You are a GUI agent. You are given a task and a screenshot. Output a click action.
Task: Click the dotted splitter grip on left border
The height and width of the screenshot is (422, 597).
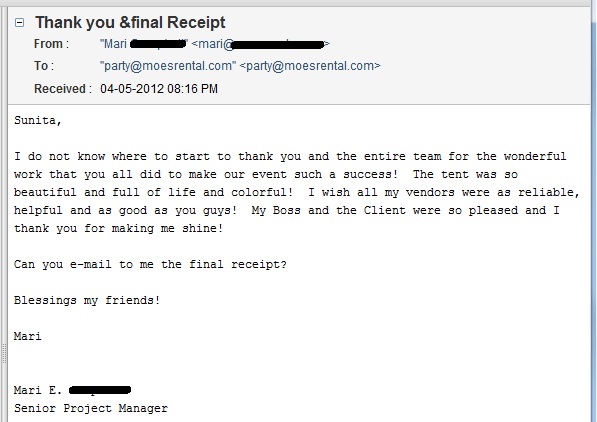coord(4,354)
